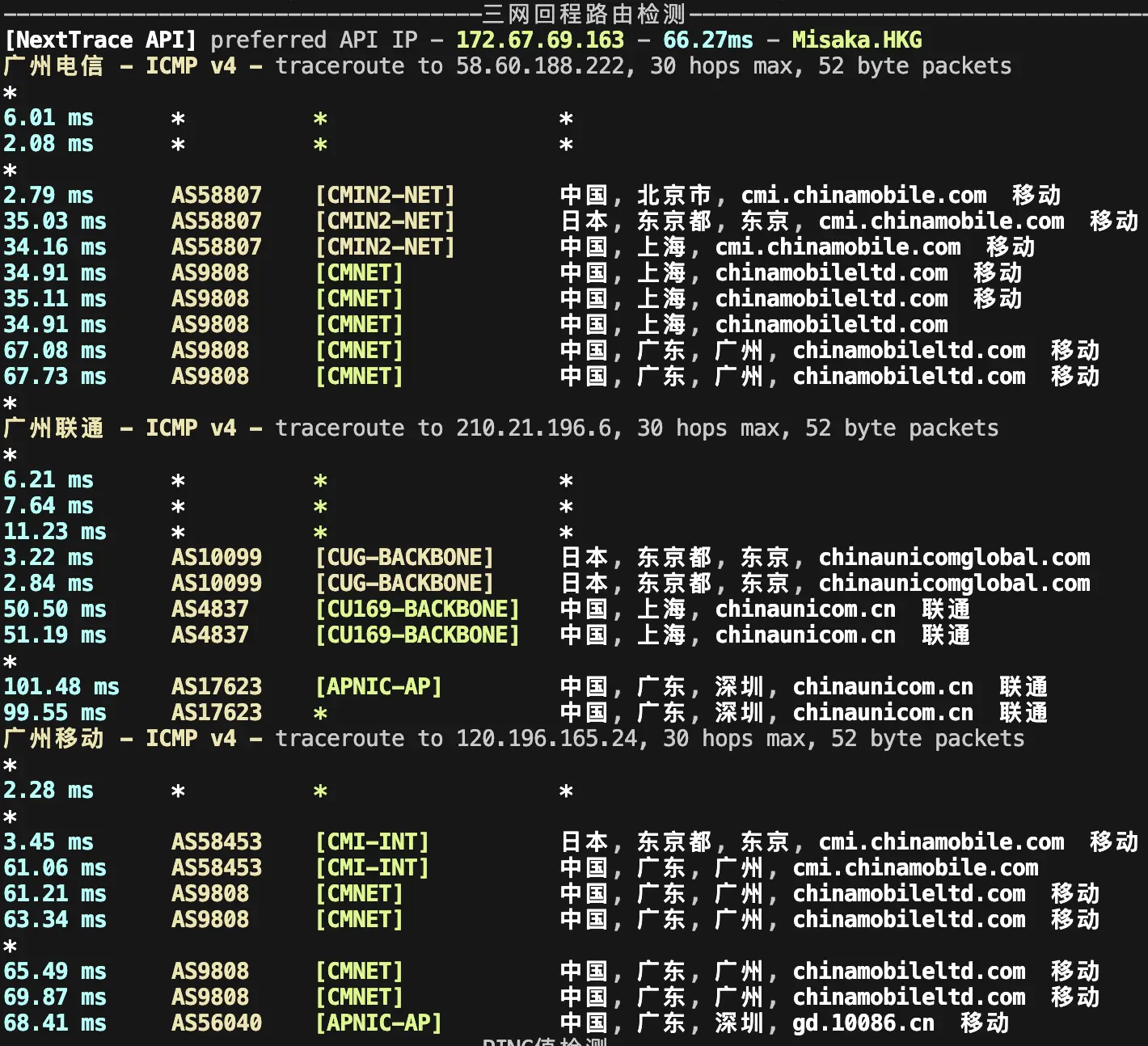Click the 69.87 ms hop time
The height and width of the screenshot is (1046, 1148).
tap(55, 997)
